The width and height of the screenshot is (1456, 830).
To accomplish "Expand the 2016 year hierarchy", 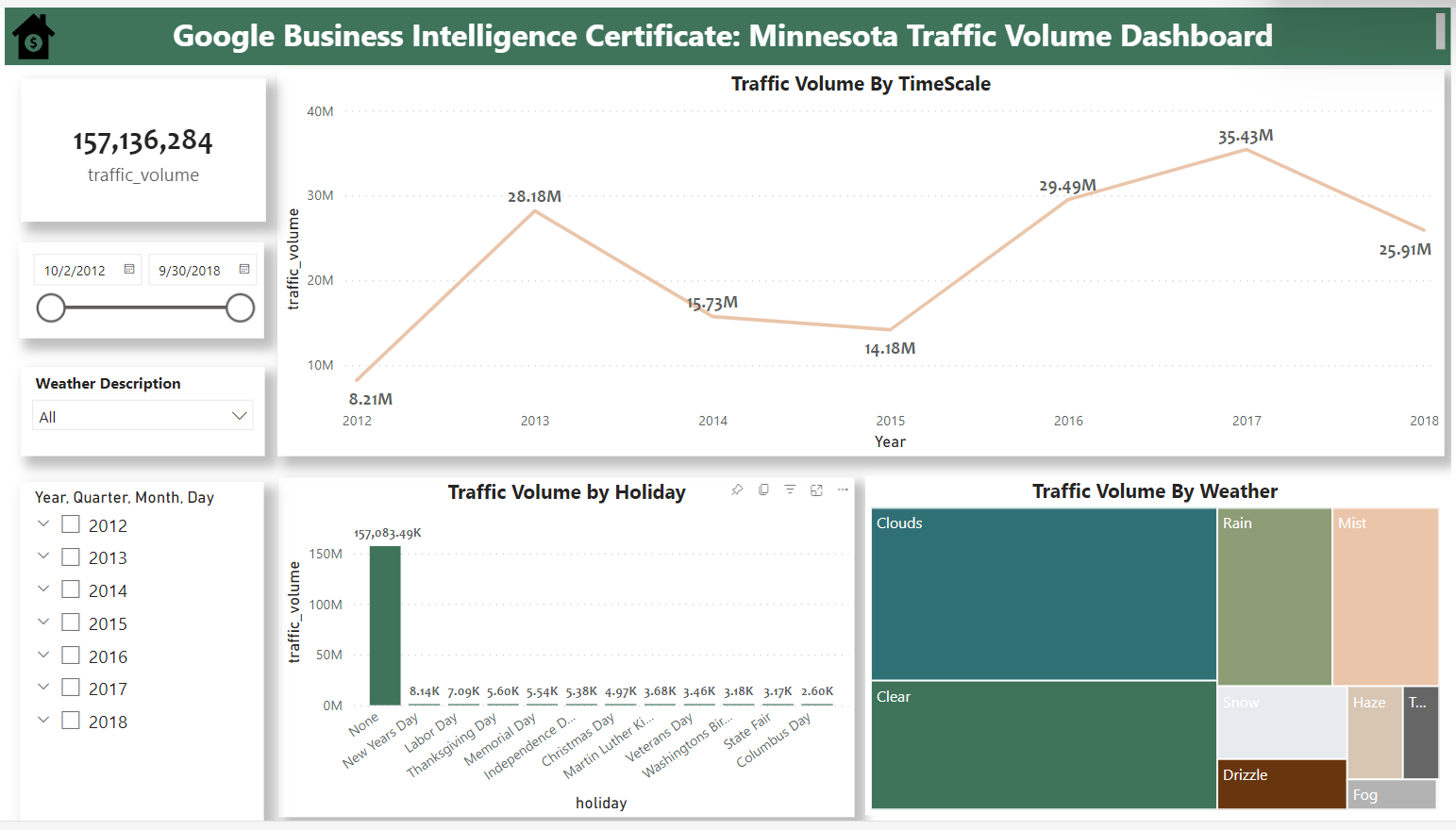I will click(x=43, y=655).
